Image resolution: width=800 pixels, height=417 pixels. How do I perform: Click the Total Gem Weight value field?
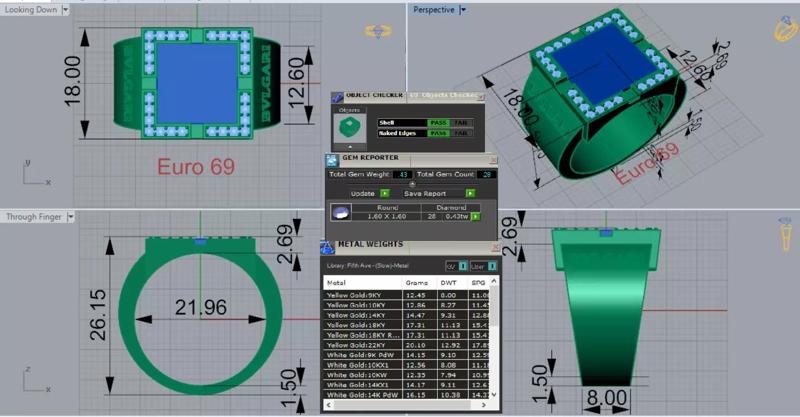pyautogui.click(x=403, y=175)
